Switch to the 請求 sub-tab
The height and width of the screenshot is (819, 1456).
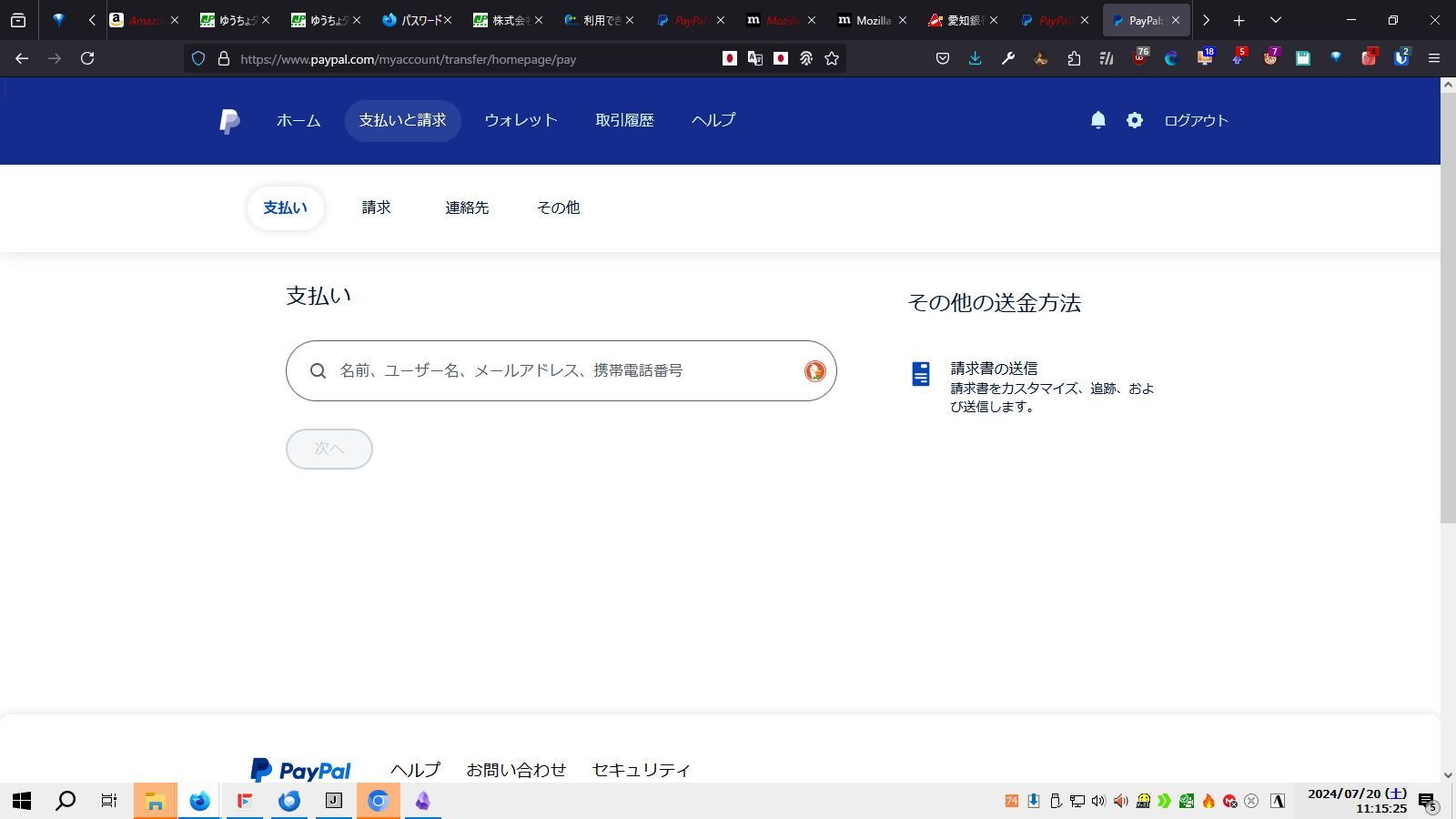click(x=376, y=207)
